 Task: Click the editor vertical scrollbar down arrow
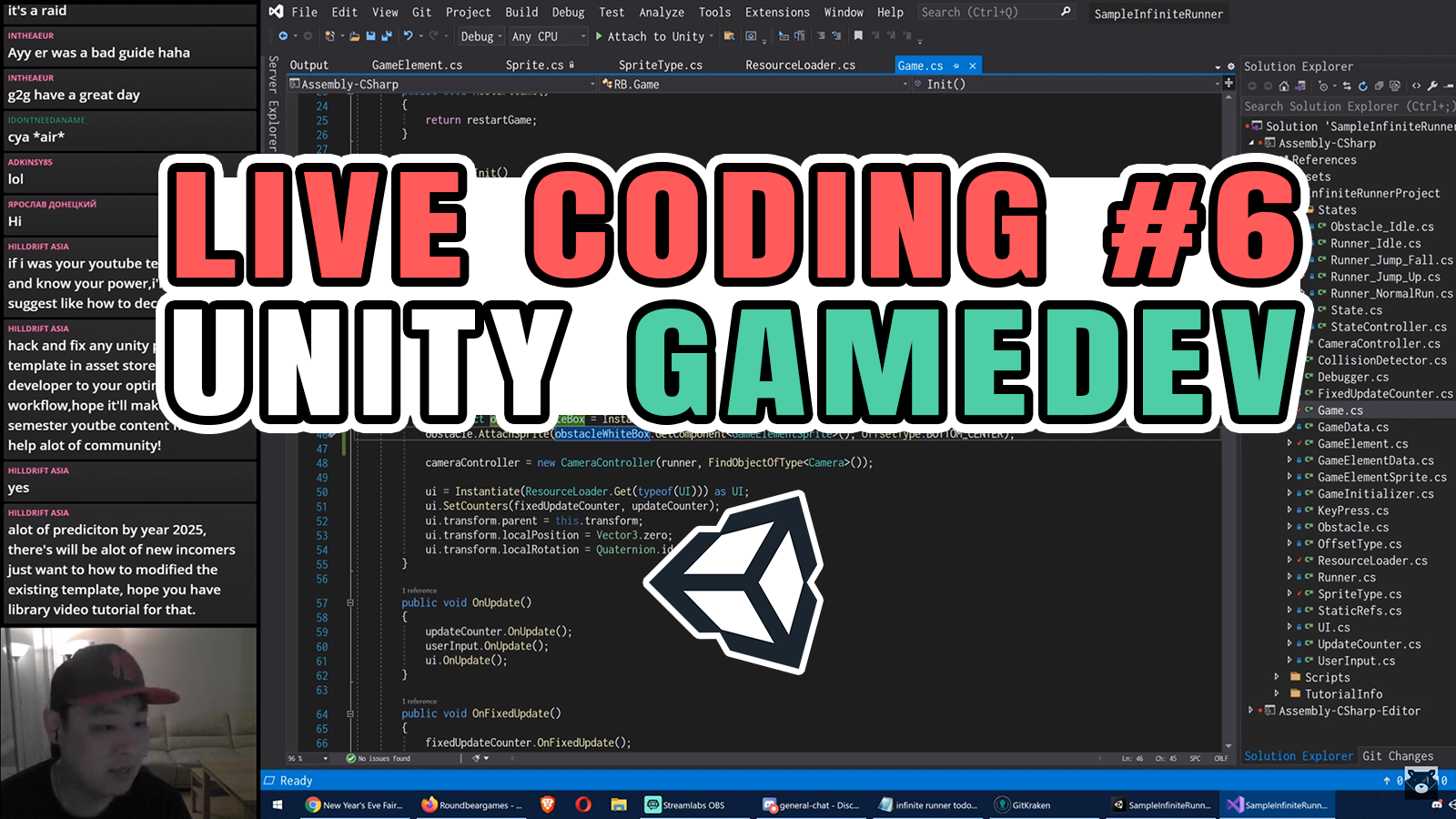pyautogui.click(x=1228, y=745)
